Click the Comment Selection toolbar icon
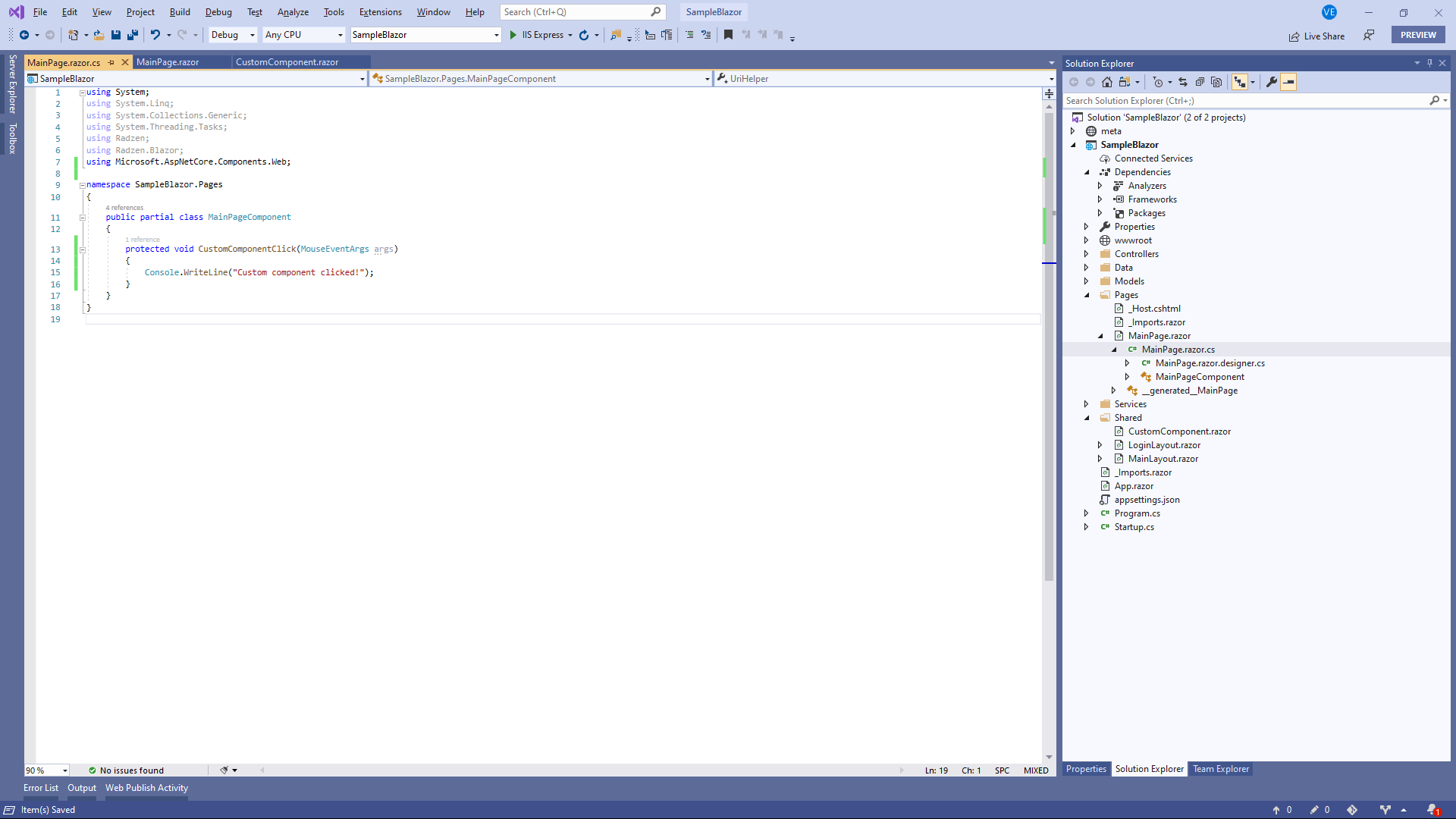This screenshot has width=1456, height=819. coord(689,35)
